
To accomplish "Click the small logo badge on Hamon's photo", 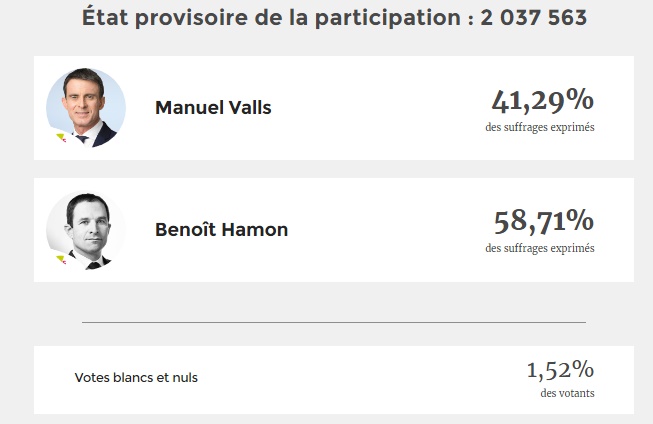I will [61, 260].
